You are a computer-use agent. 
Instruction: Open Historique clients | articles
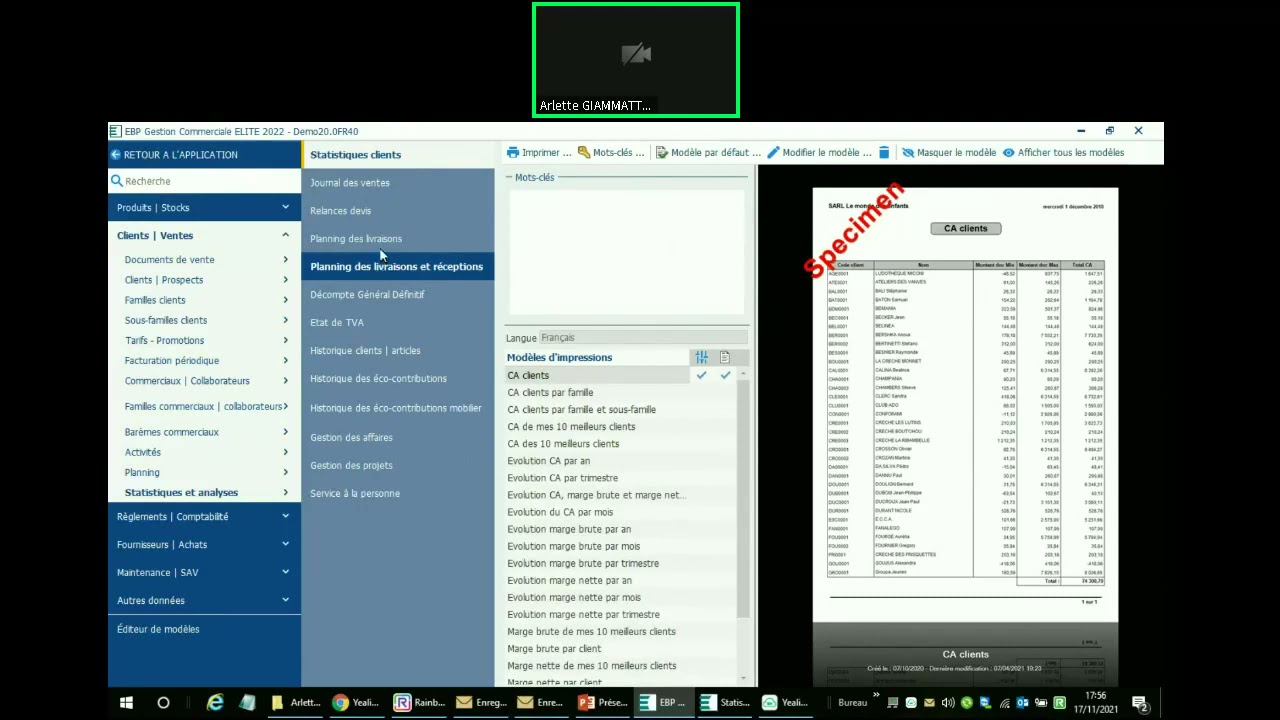(x=365, y=351)
